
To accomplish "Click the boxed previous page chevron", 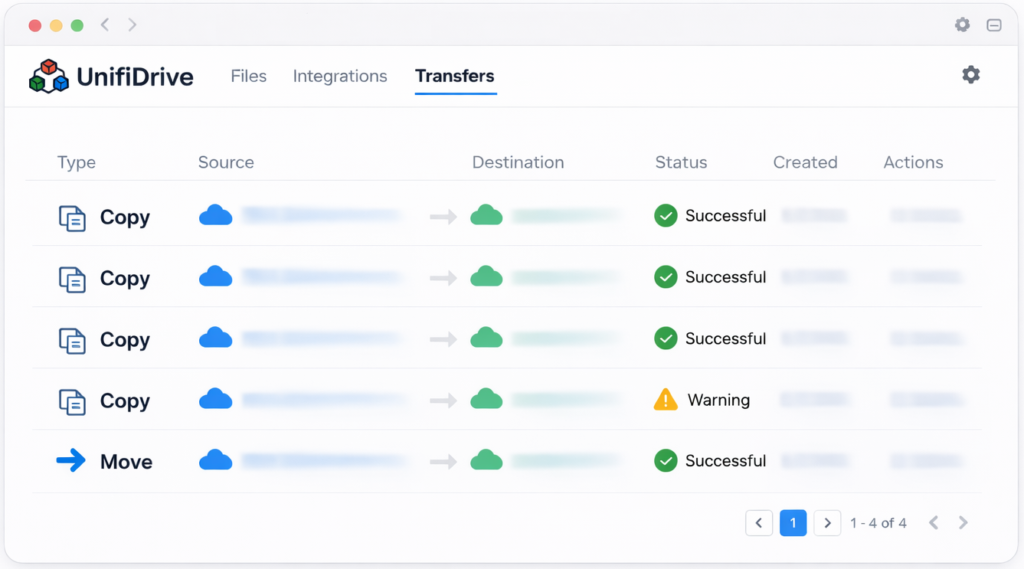I will pyautogui.click(x=759, y=523).
